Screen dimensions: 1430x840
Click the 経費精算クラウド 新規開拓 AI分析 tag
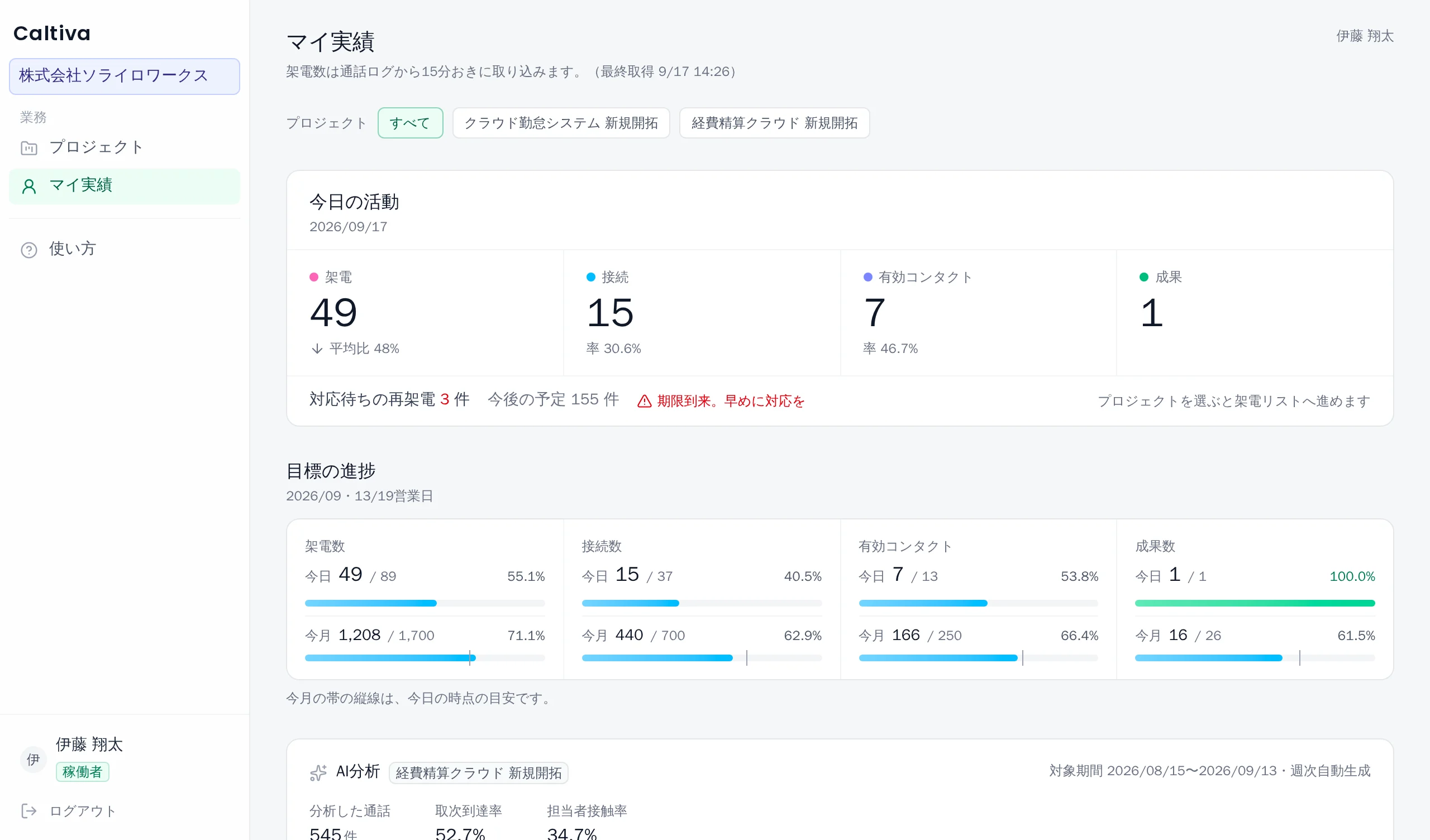click(478, 773)
